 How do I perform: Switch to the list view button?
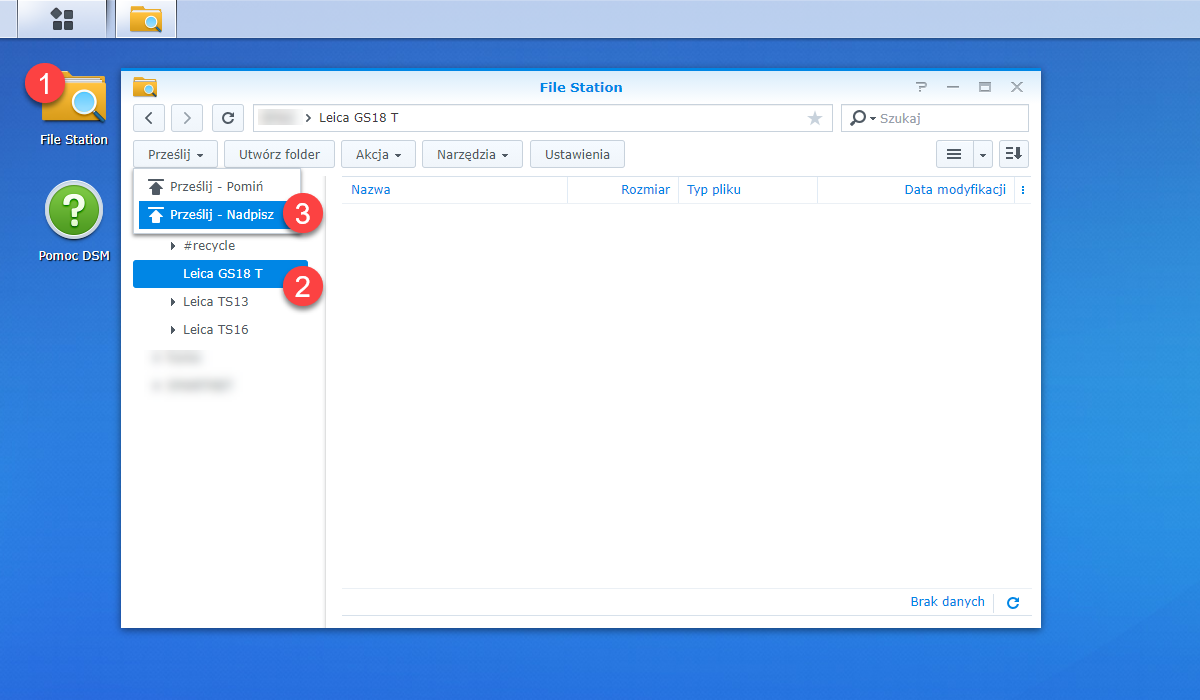point(954,154)
